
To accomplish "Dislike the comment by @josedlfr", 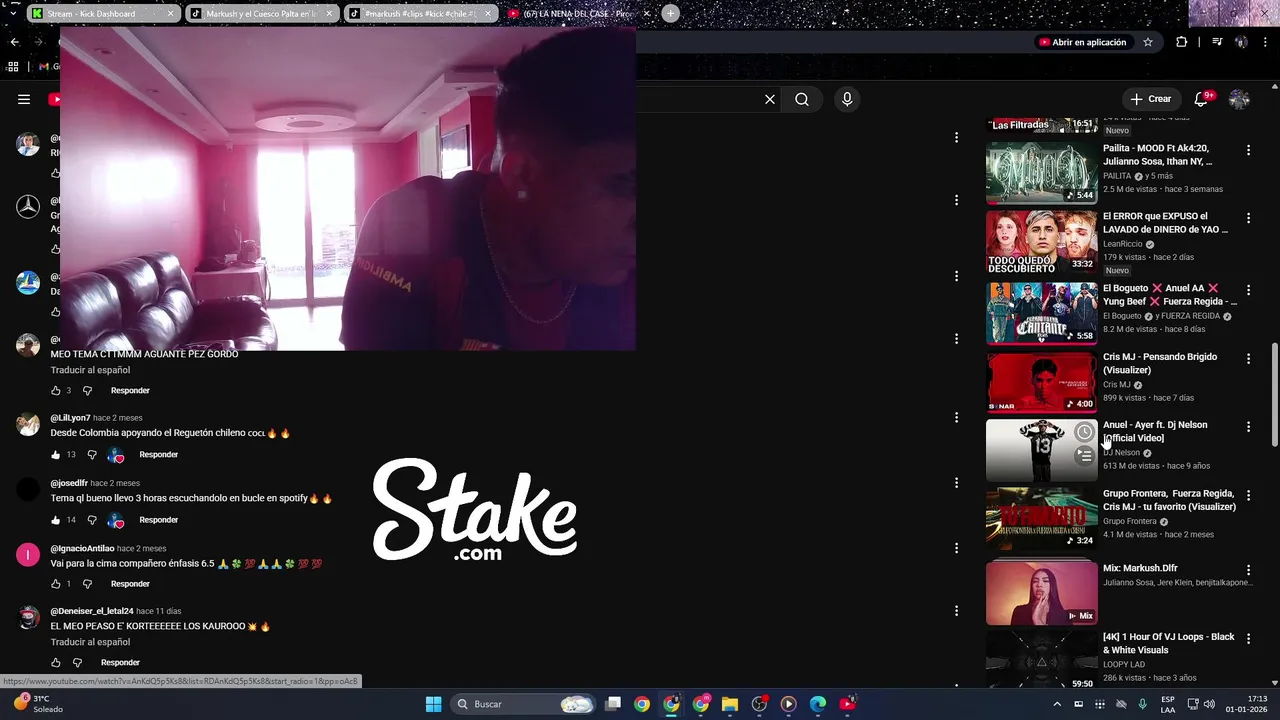I will (92, 520).
